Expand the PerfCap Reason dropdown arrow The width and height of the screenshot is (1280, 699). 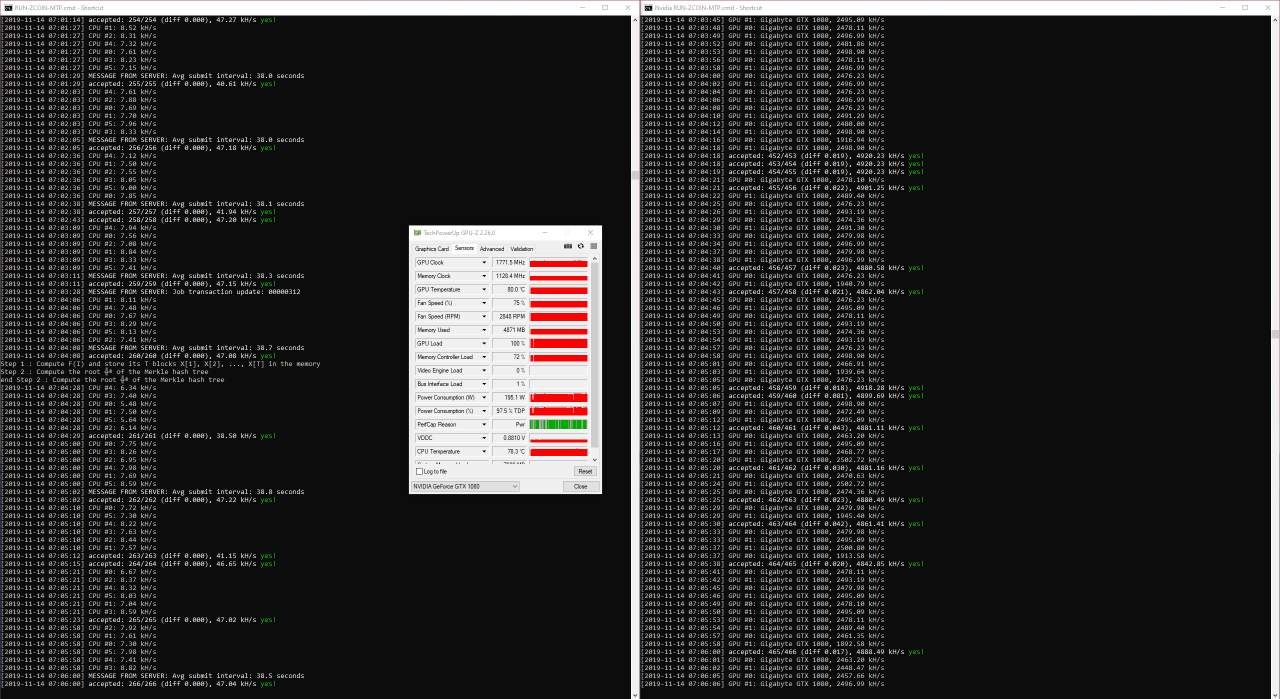point(484,424)
